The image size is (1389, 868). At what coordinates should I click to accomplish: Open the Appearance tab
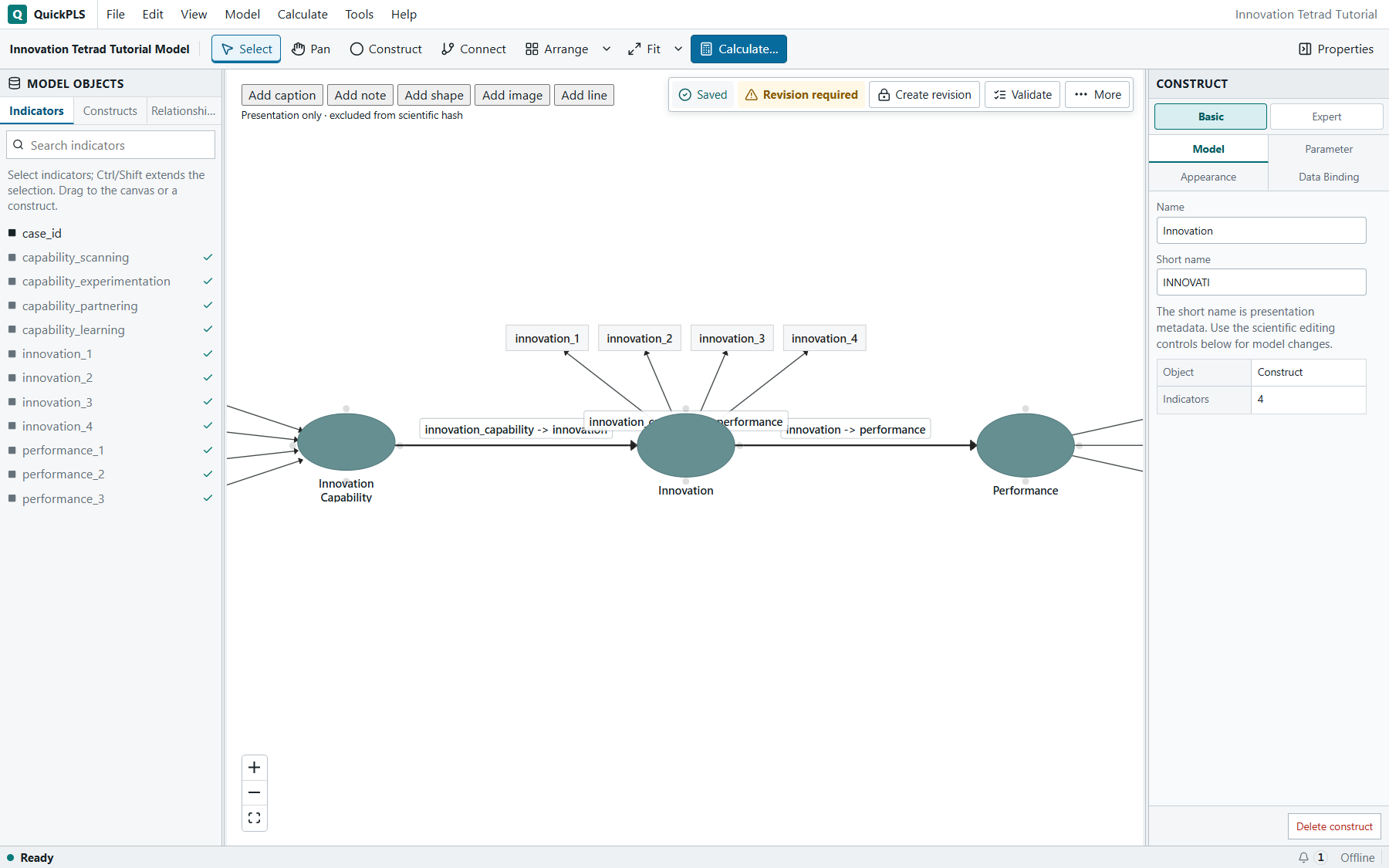(x=1208, y=177)
